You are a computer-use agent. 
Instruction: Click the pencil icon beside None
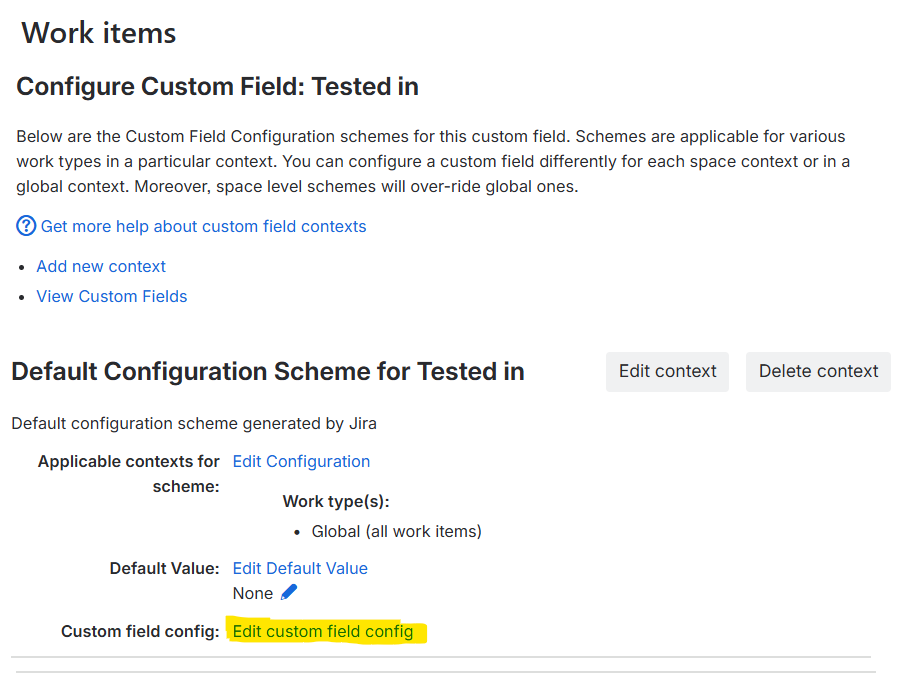[x=289, y=592]
